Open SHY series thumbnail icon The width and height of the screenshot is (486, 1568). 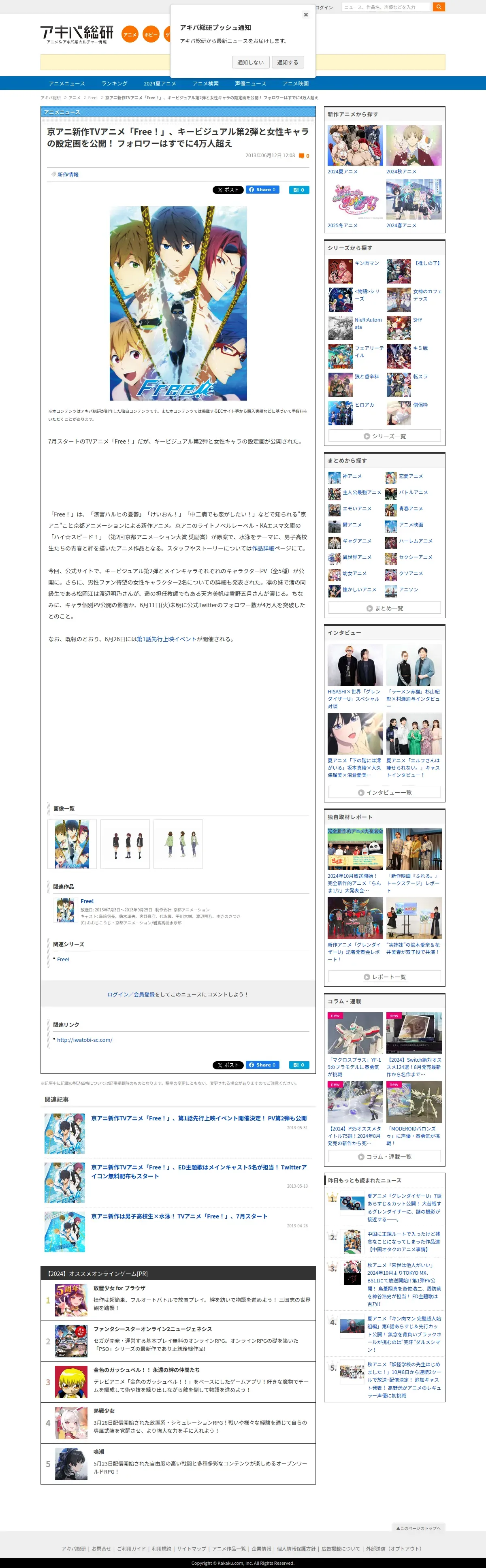pos(399,327)
